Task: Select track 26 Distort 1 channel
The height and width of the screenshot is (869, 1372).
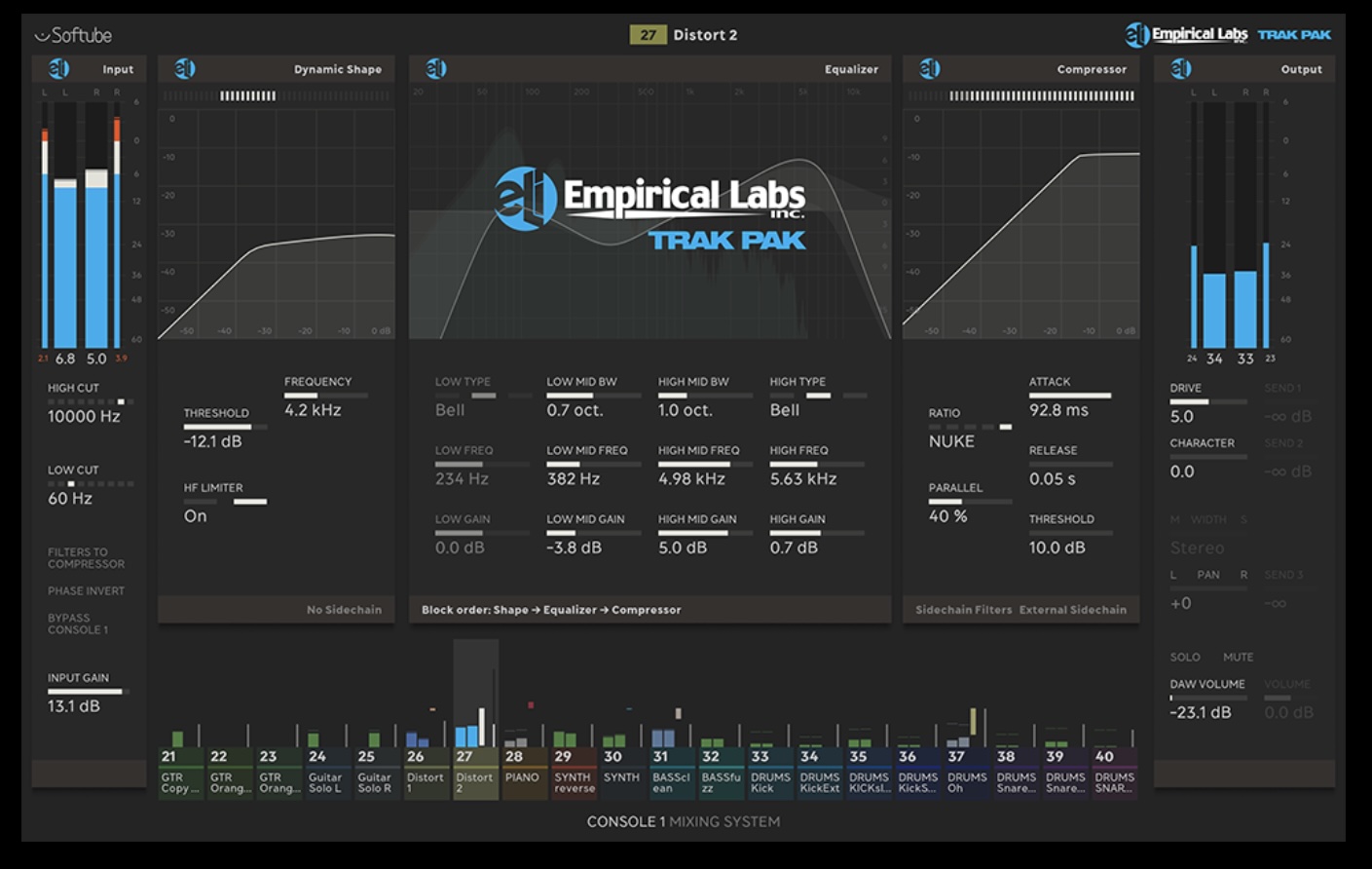Action: (x=426, y=774)
